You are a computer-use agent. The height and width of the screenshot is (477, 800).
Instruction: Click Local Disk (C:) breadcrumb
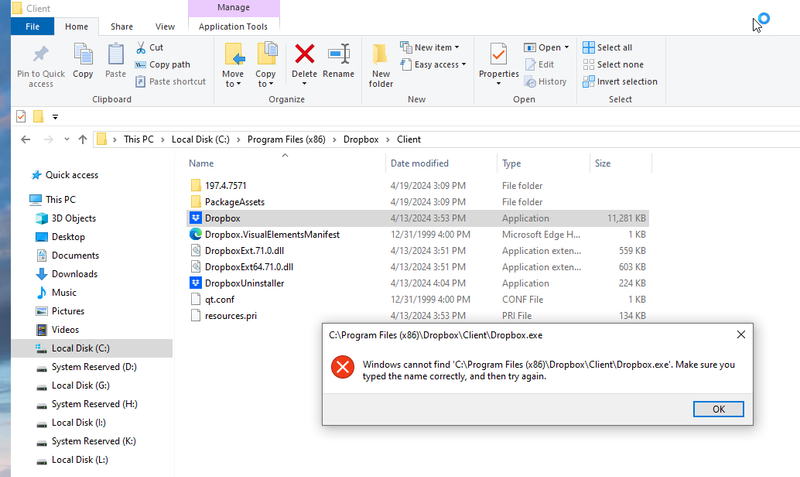(201, 139)
